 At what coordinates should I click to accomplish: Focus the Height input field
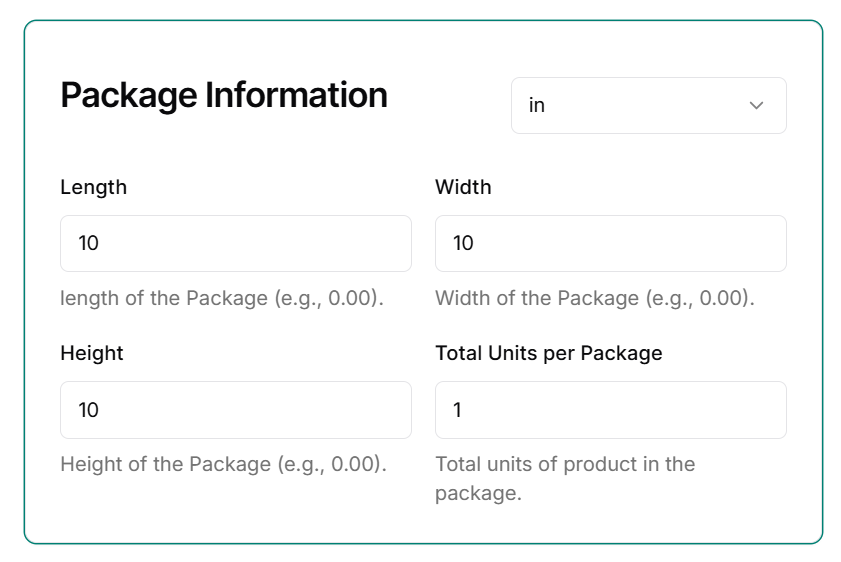(235, 409)
